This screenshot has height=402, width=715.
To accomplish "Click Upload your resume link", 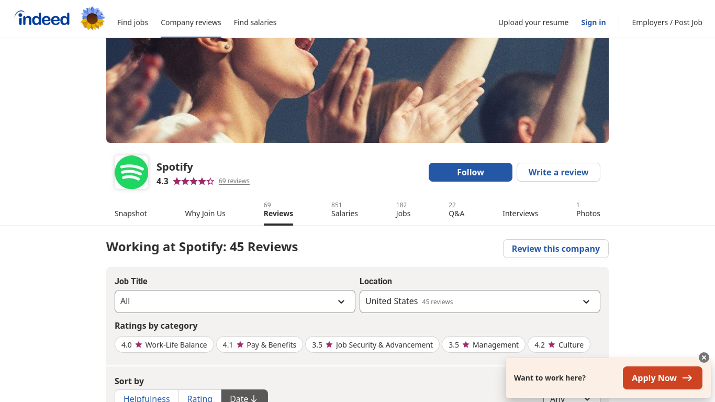I will coord(533,22).
